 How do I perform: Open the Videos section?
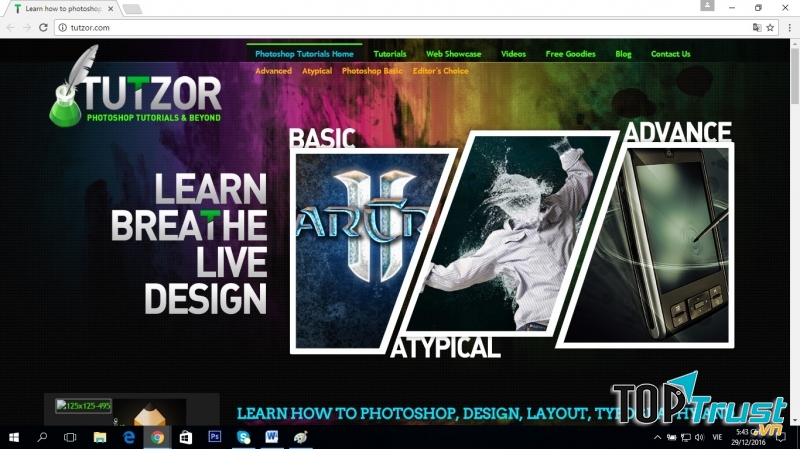click(x=513, y=54)
